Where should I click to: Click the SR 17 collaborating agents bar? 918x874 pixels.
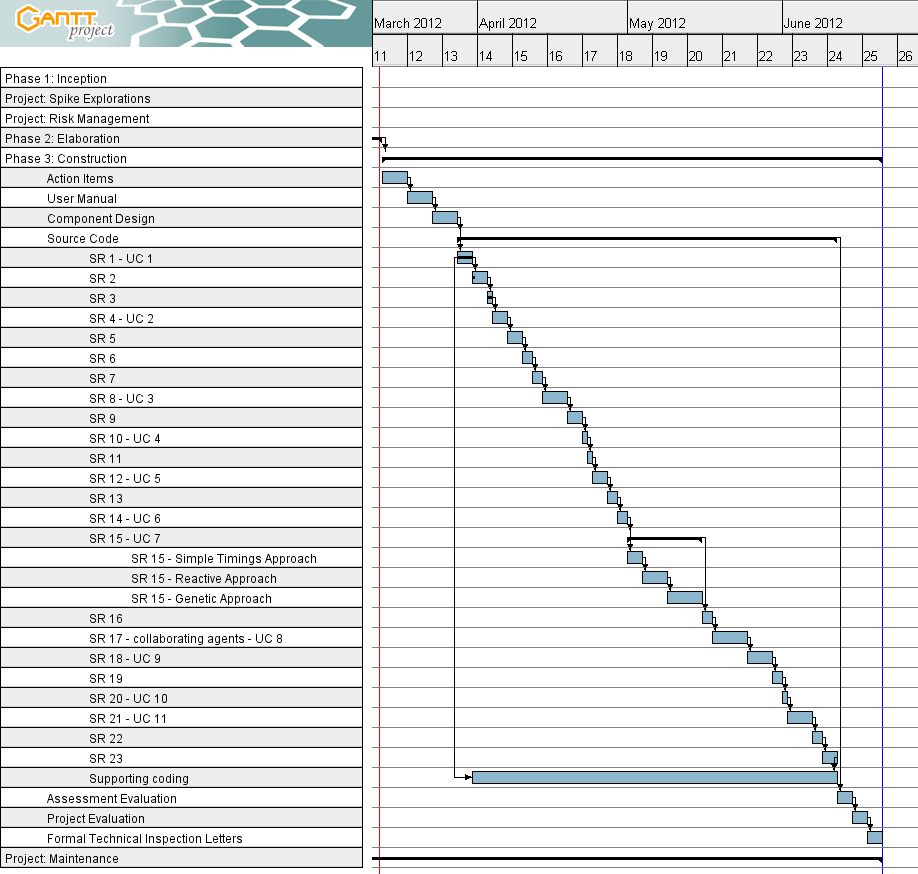click(x=729, y=637)
